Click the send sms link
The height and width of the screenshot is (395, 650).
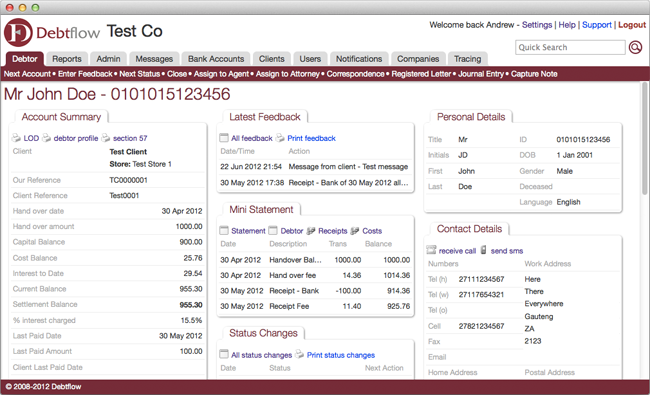point(507,251)
